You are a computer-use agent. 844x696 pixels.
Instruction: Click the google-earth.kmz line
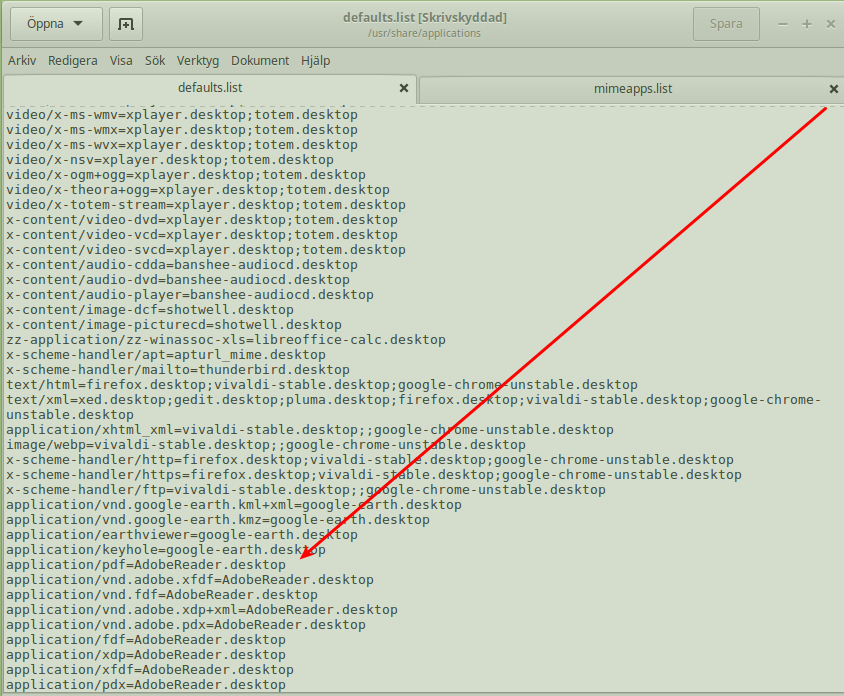[218, 521]
